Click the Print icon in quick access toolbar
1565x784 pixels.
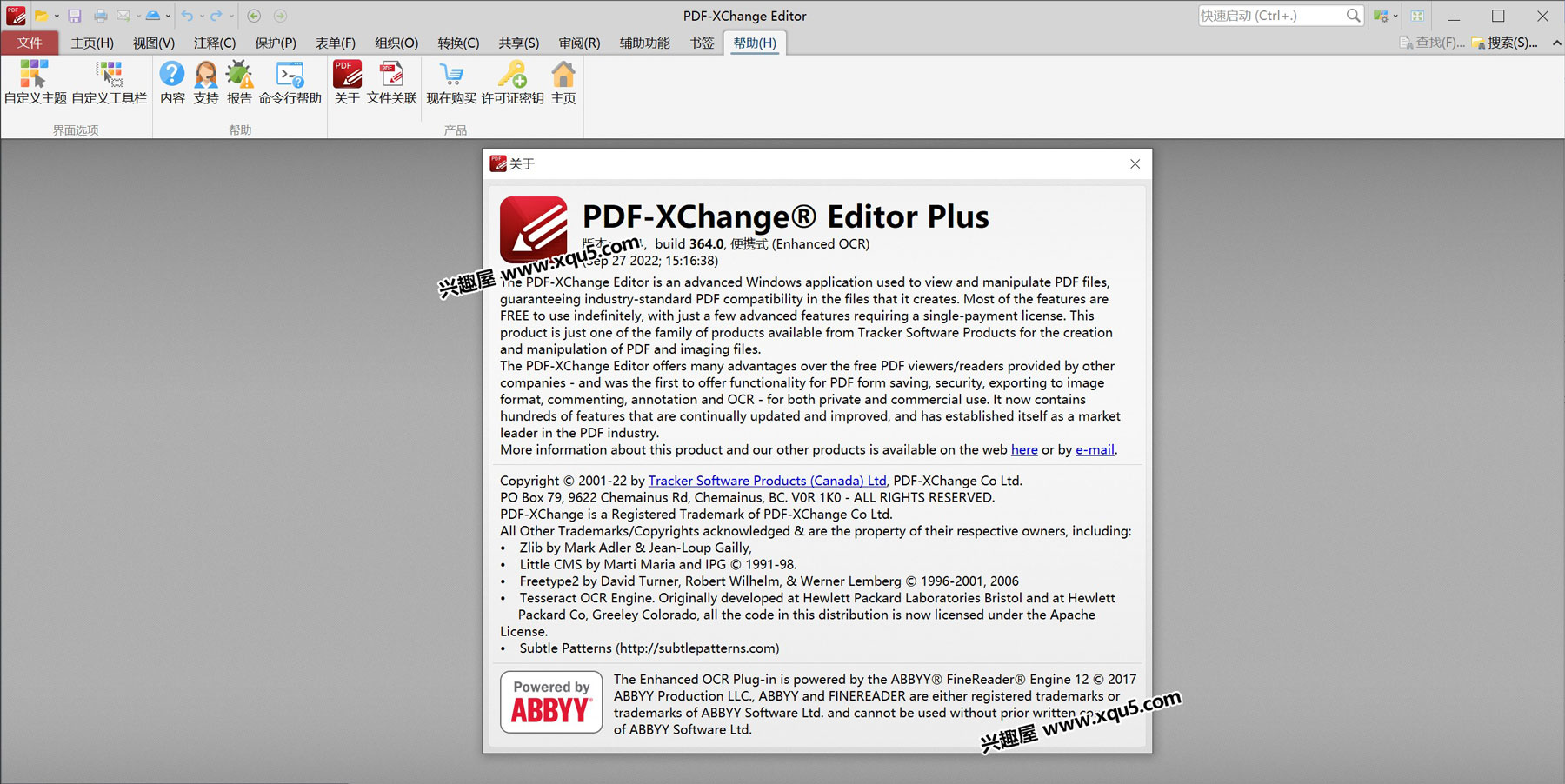click(x=101, y=16)
